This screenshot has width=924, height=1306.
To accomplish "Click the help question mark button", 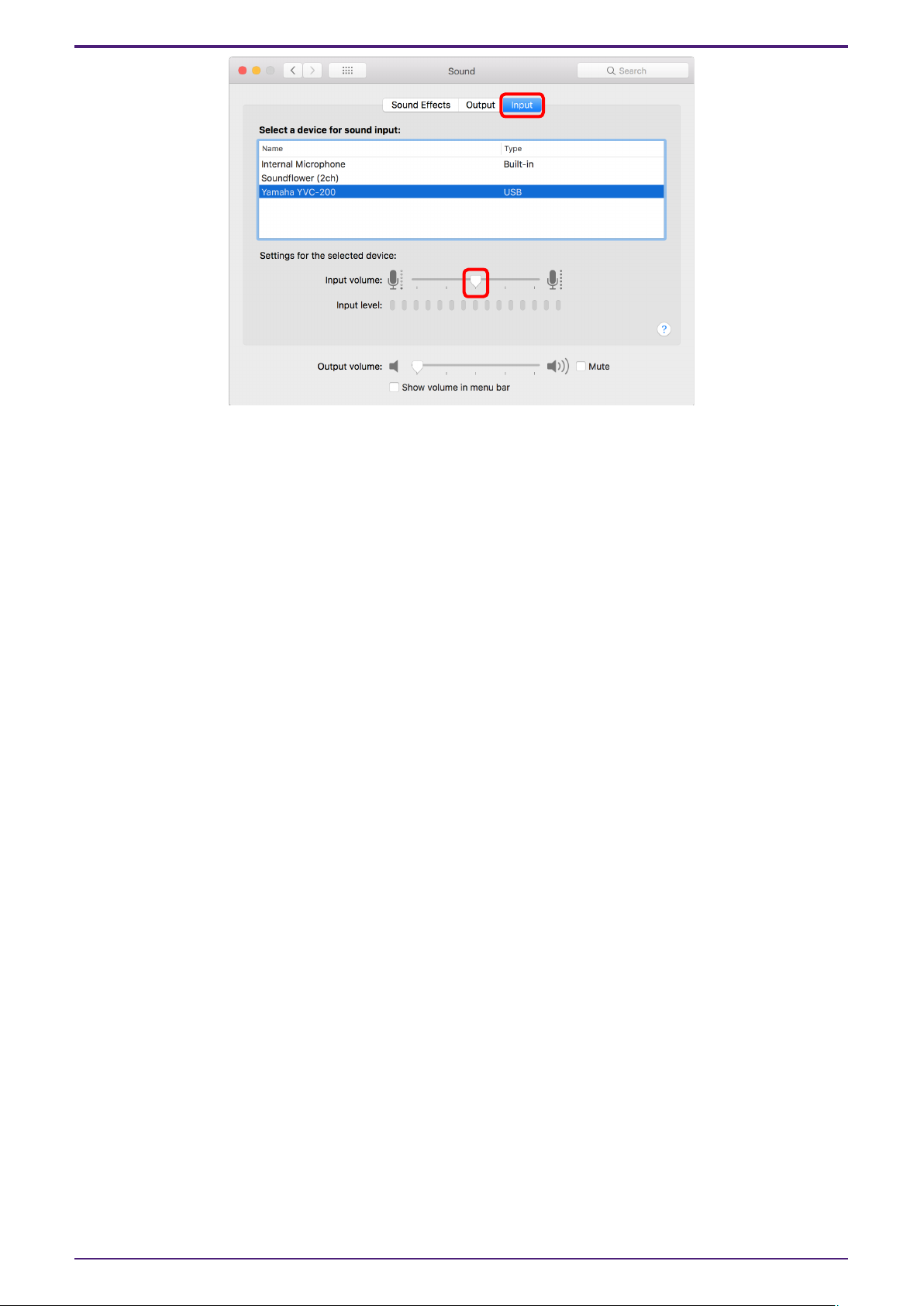I will pyautogui.click(x=664, y=329).
